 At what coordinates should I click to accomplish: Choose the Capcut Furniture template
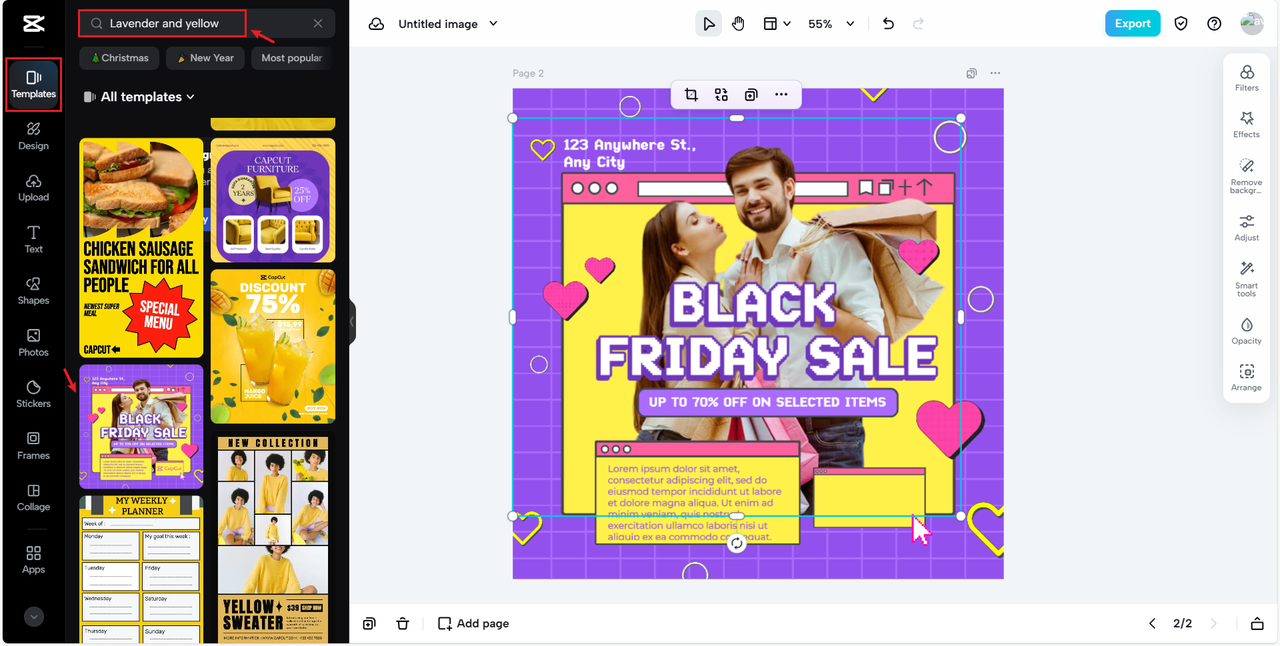point(273,200)
